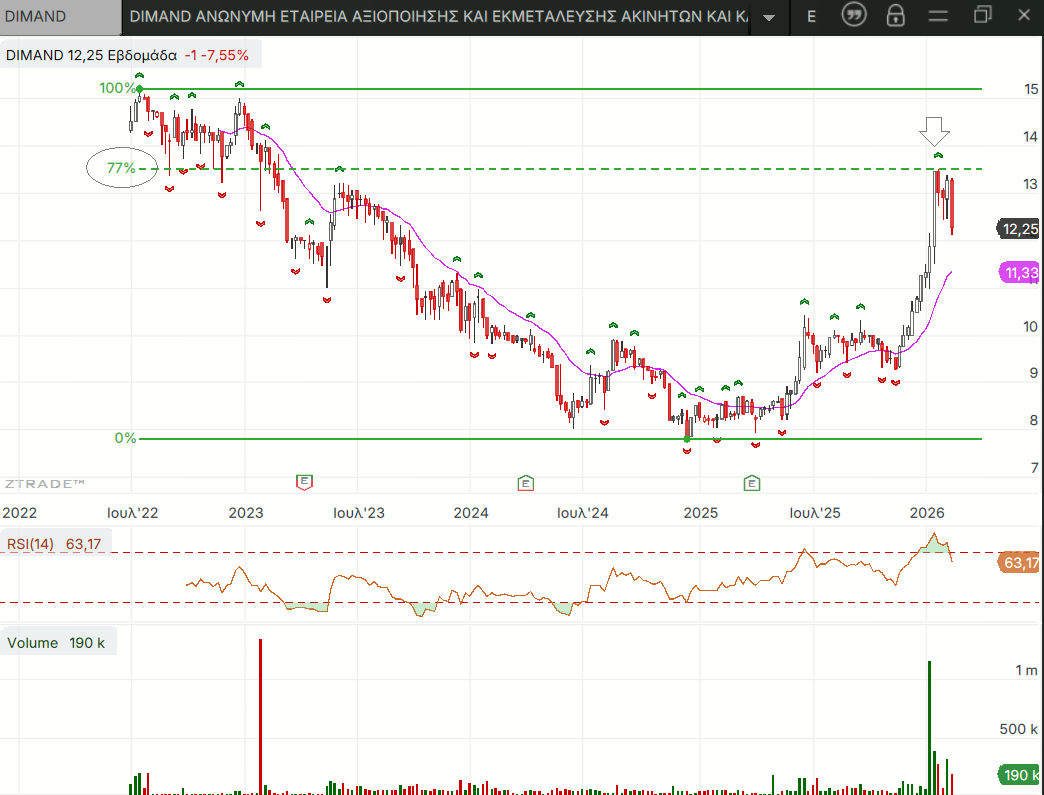Click the red E event marker near 2023
Image resolution: width=1044 pixels, height=795 pixels.
click(x=305, y=482)
